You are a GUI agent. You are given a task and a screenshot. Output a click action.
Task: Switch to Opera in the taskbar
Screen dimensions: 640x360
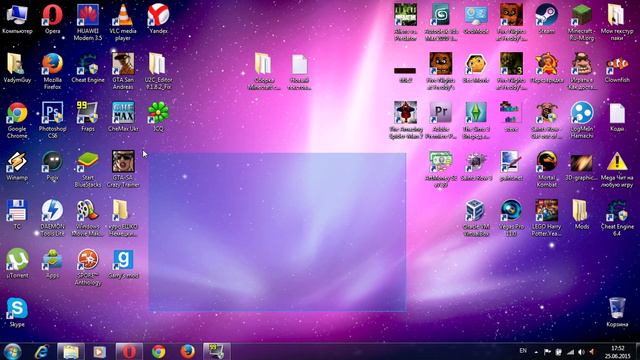tap(129, 351)
